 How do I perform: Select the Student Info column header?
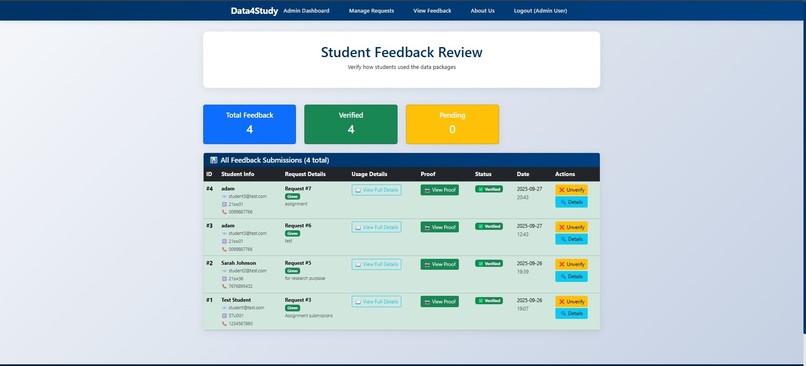(237, 174)
